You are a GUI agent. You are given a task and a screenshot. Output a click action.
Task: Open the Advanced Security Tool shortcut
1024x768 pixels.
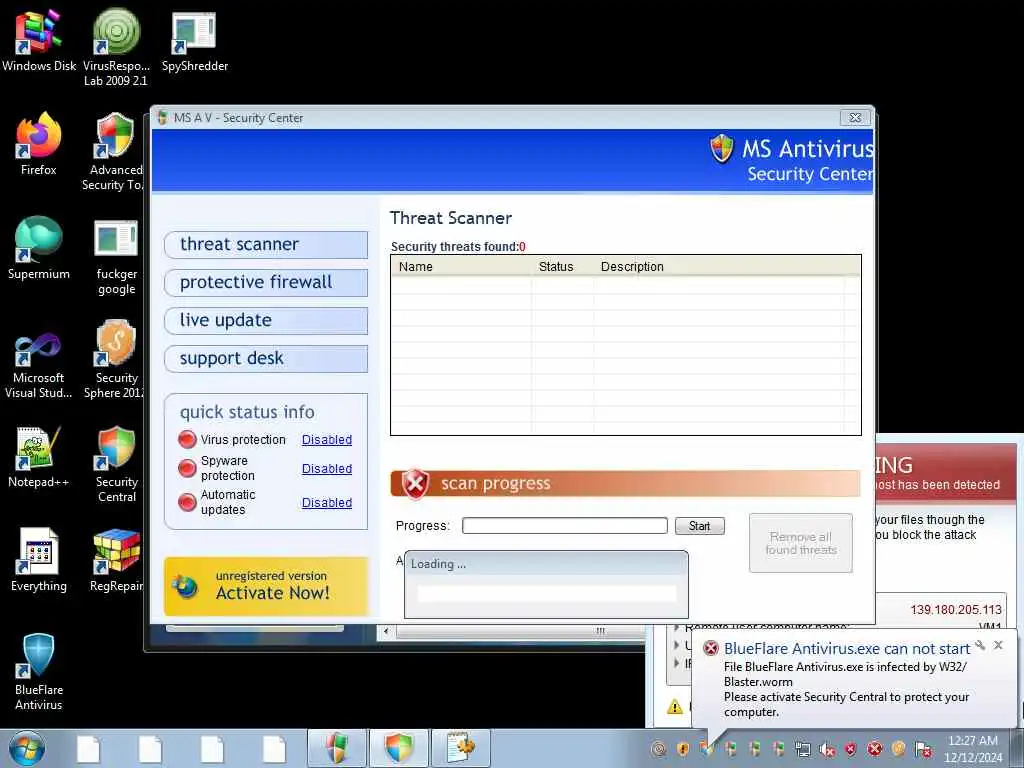point(116,152)
